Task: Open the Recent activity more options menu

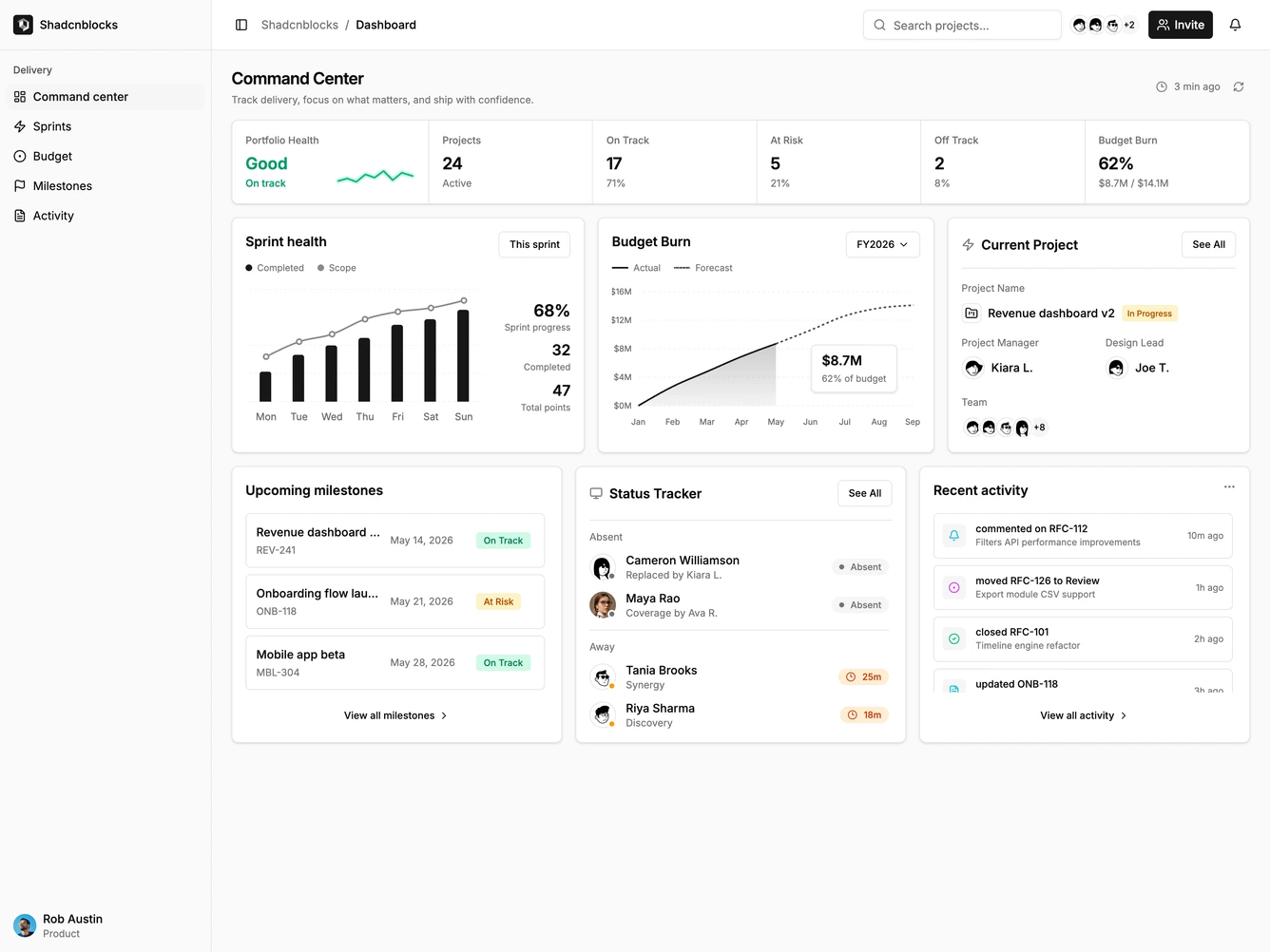Action: (1229, 486)
